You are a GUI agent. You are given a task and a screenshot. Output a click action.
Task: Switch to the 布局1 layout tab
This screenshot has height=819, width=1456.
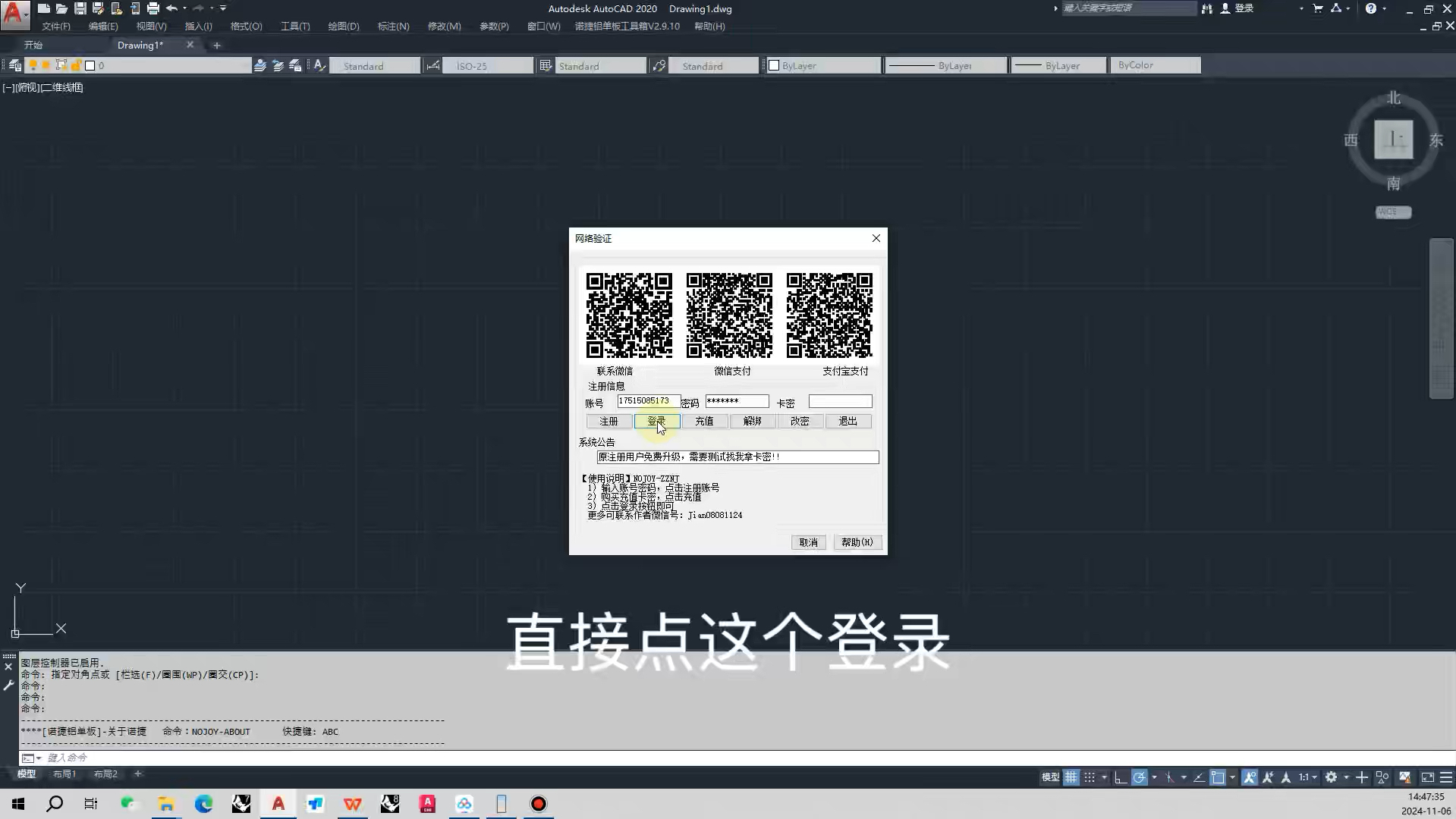(64, 774)
